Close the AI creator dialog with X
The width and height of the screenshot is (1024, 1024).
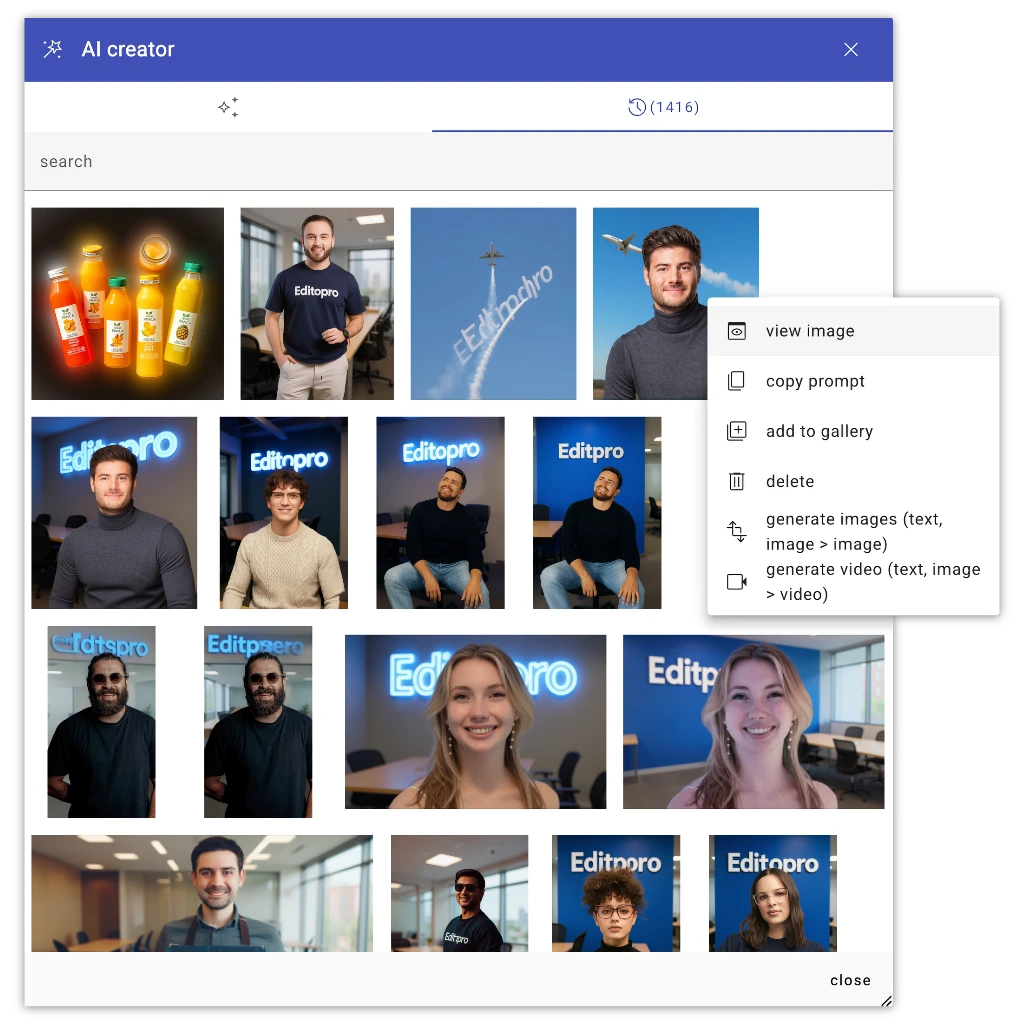point(850,50)
